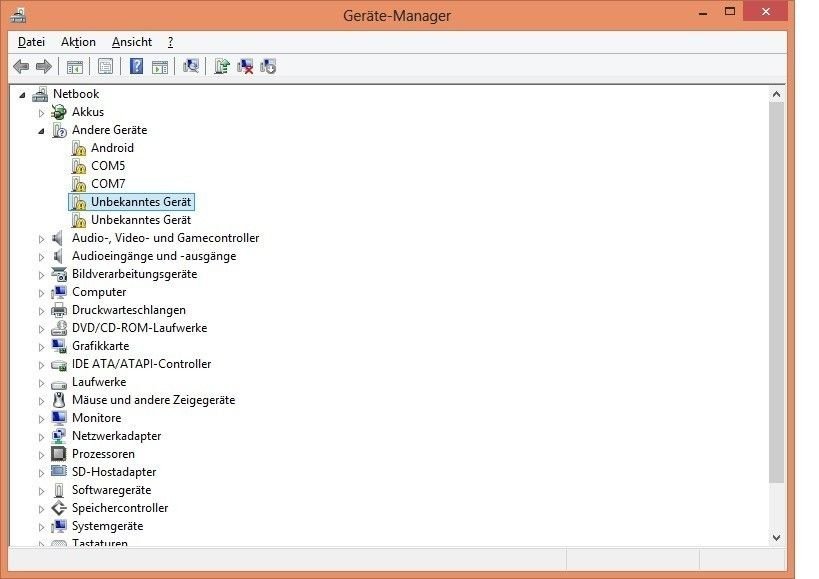The width and height of the screenshot is (819, 579).
Task: Expand the Akkus category
Action: pos(41,113)
